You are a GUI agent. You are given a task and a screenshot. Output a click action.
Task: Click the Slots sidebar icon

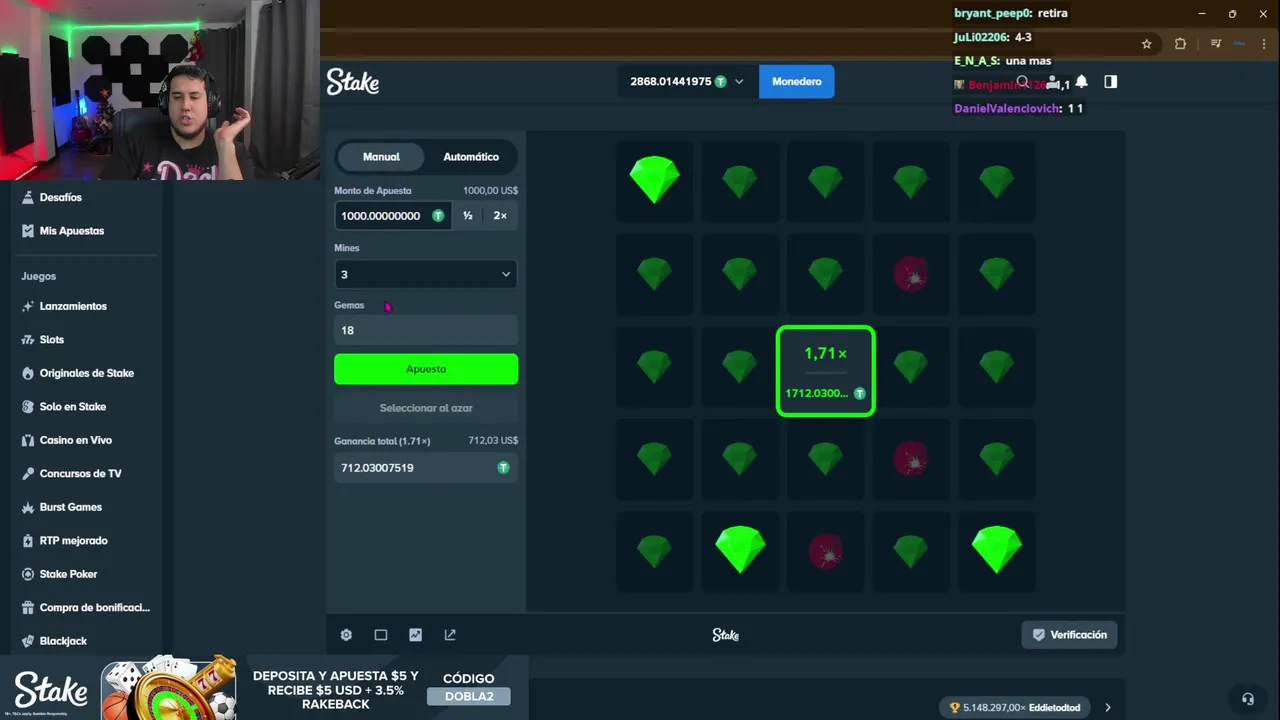pos(28,340)
